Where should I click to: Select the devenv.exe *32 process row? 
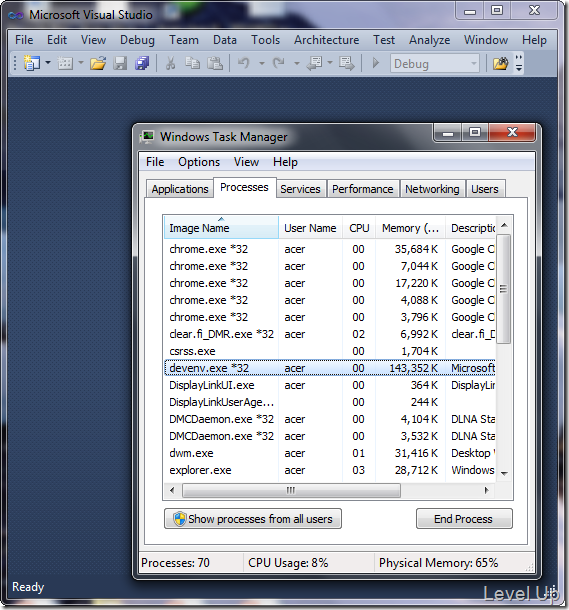point(330,368)
